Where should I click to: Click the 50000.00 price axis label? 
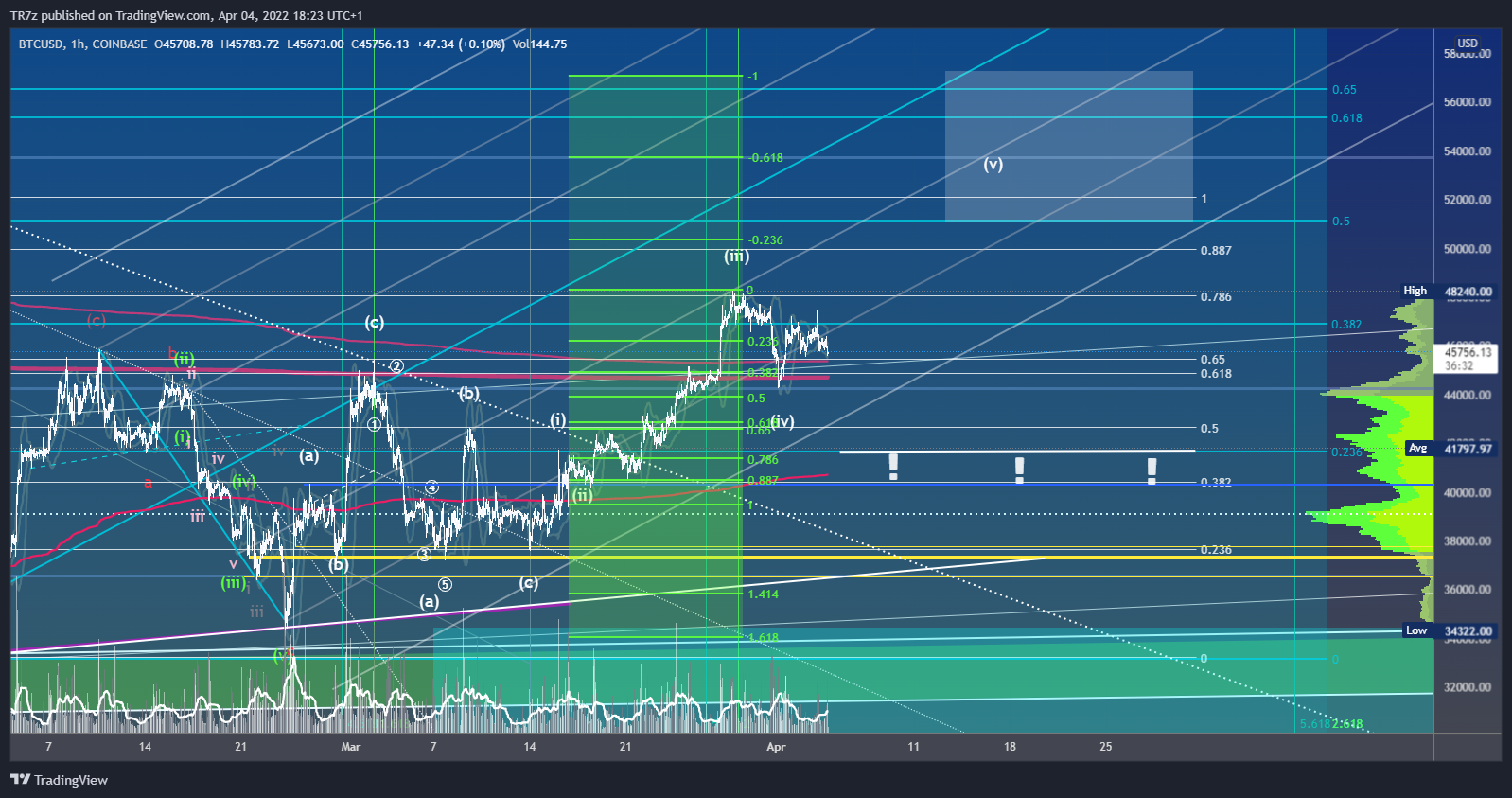coord(1468,249)
